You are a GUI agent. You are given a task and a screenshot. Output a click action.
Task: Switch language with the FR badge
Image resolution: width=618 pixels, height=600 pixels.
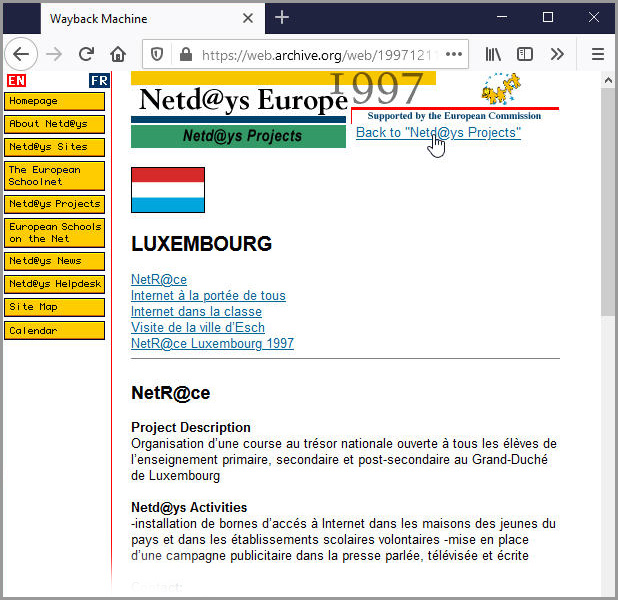[x=99, y=80]
